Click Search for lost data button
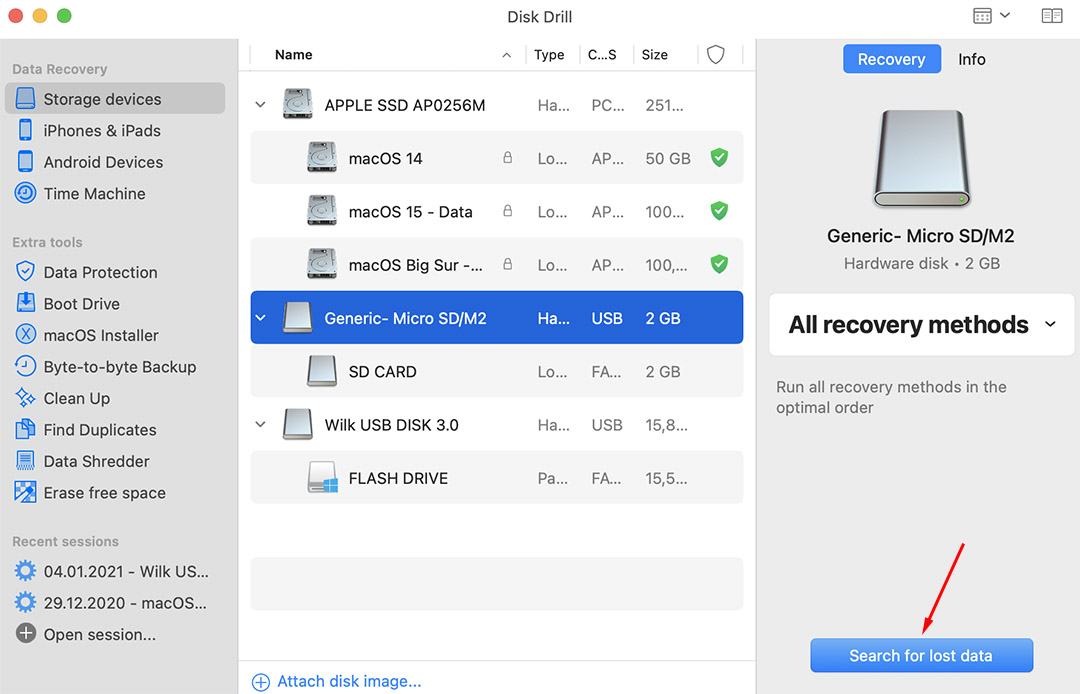1080x694 pixels. [x=922, y=655]
